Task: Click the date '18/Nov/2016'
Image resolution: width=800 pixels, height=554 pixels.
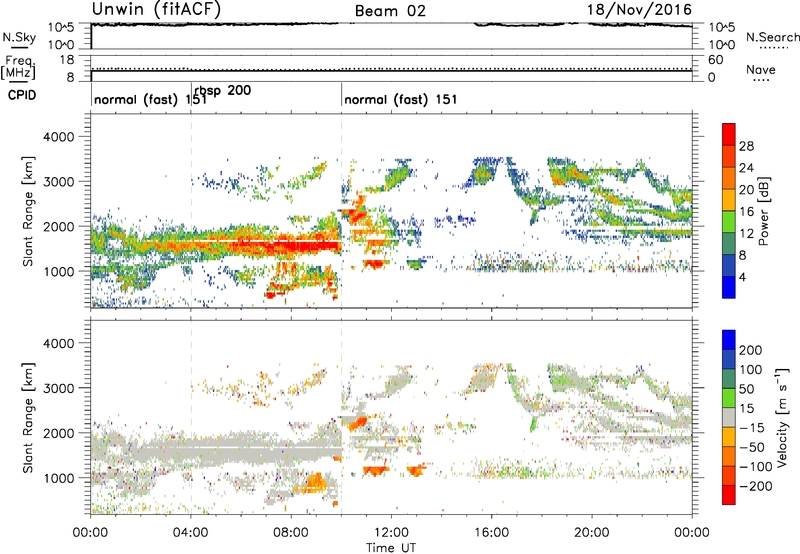Action: (639, 9)
